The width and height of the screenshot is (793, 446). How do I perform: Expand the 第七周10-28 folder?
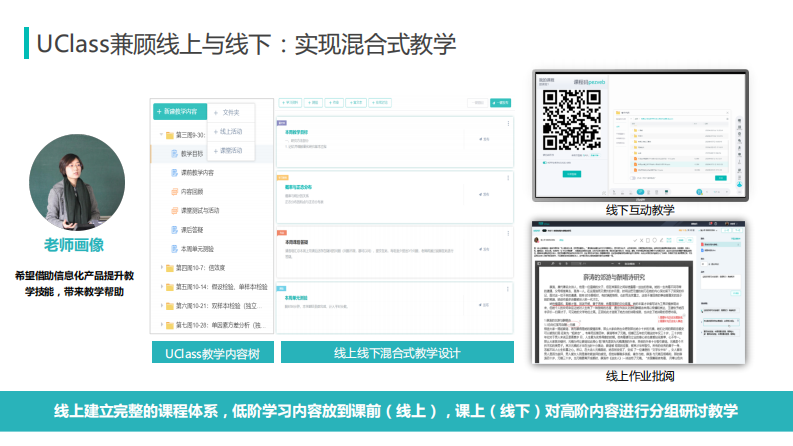[x=162, y=325]
